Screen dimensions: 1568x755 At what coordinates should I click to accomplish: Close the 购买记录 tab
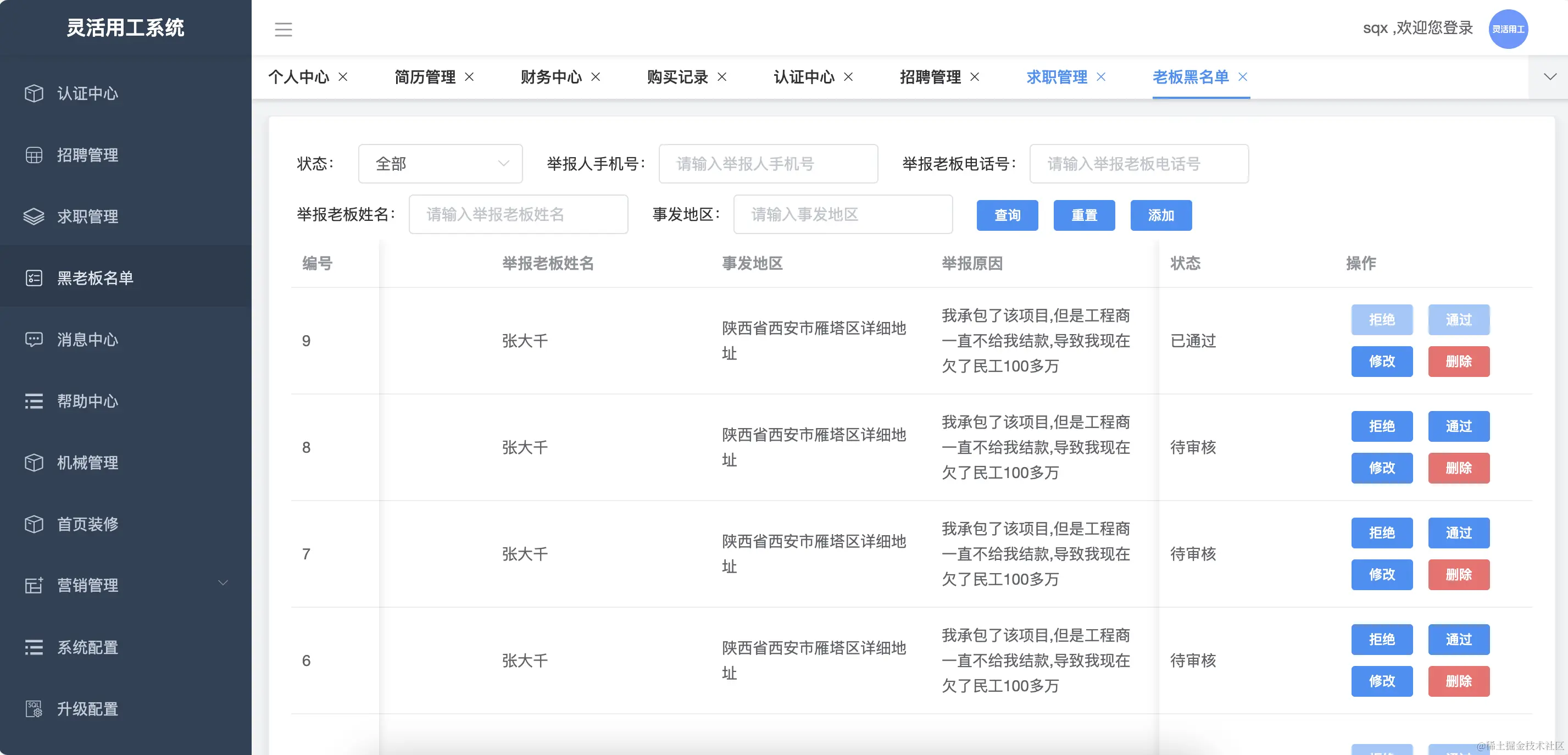(x=722, y=77)
